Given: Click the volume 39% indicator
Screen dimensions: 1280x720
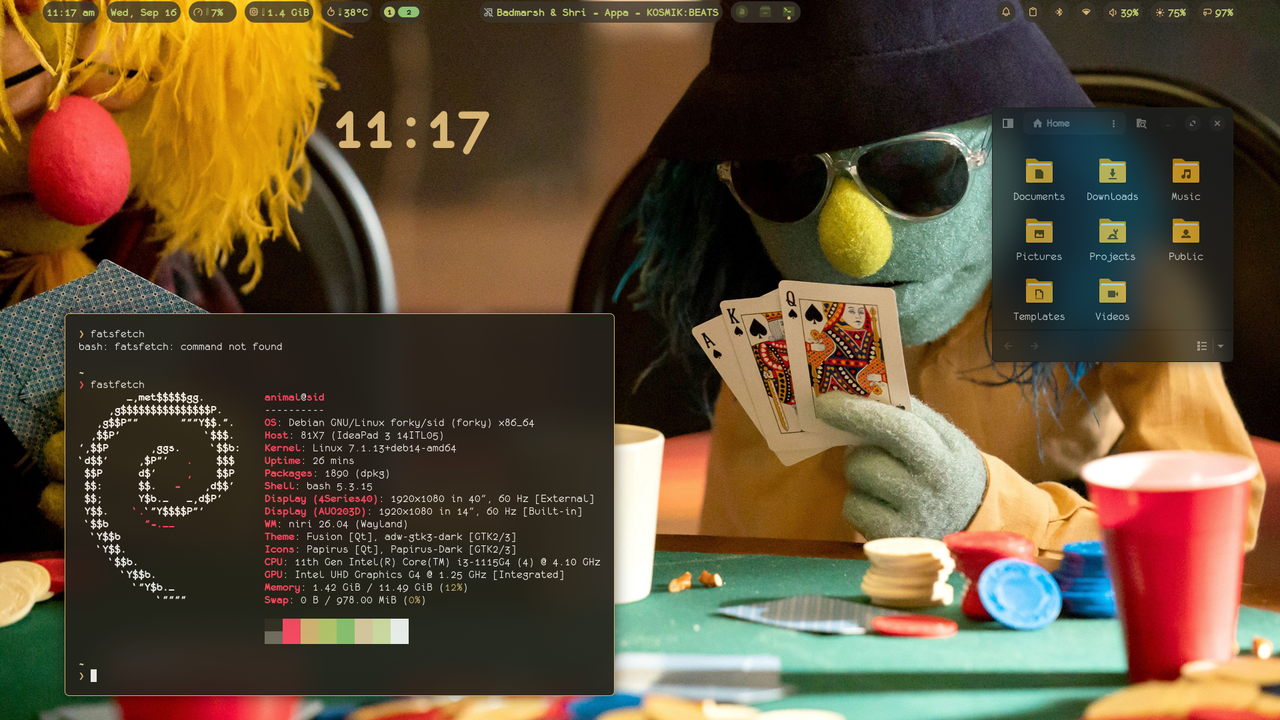Looking at the screenshot, I should [1124, 12].
